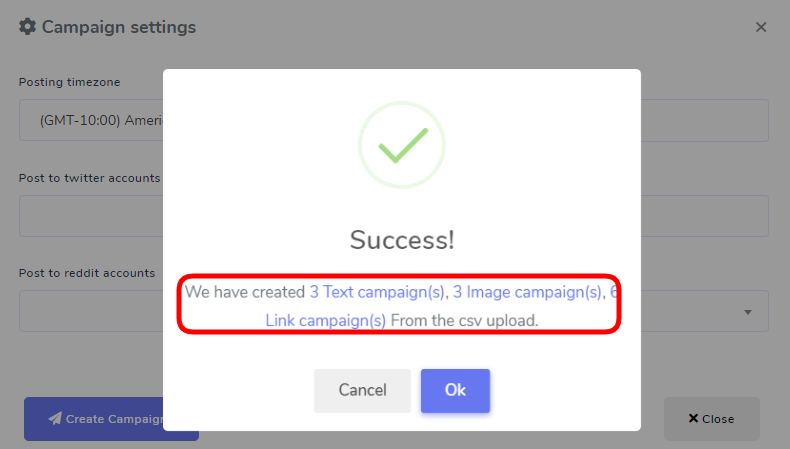Click the paper plane icon on Create Campaign
This screenshot has width=790, height=449.
(55, 418)
